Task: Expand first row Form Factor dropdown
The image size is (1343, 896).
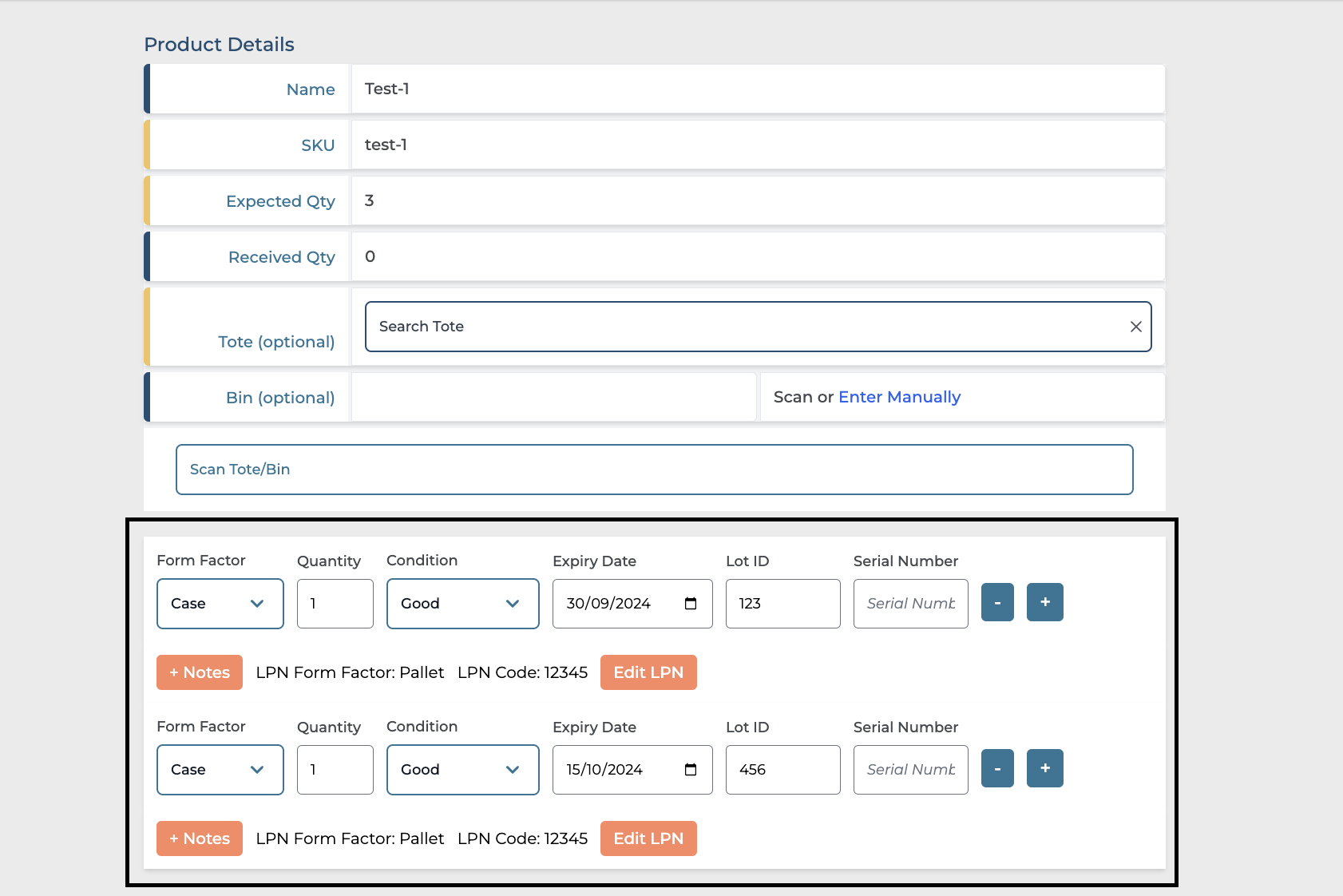Action: (220, 604)
